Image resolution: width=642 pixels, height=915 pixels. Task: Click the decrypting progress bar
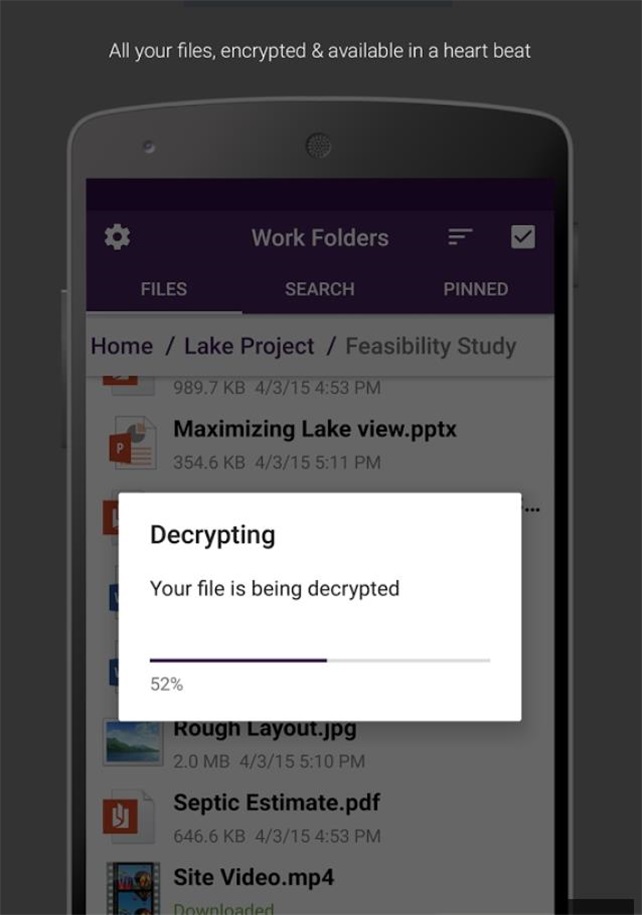pos(320,660)
